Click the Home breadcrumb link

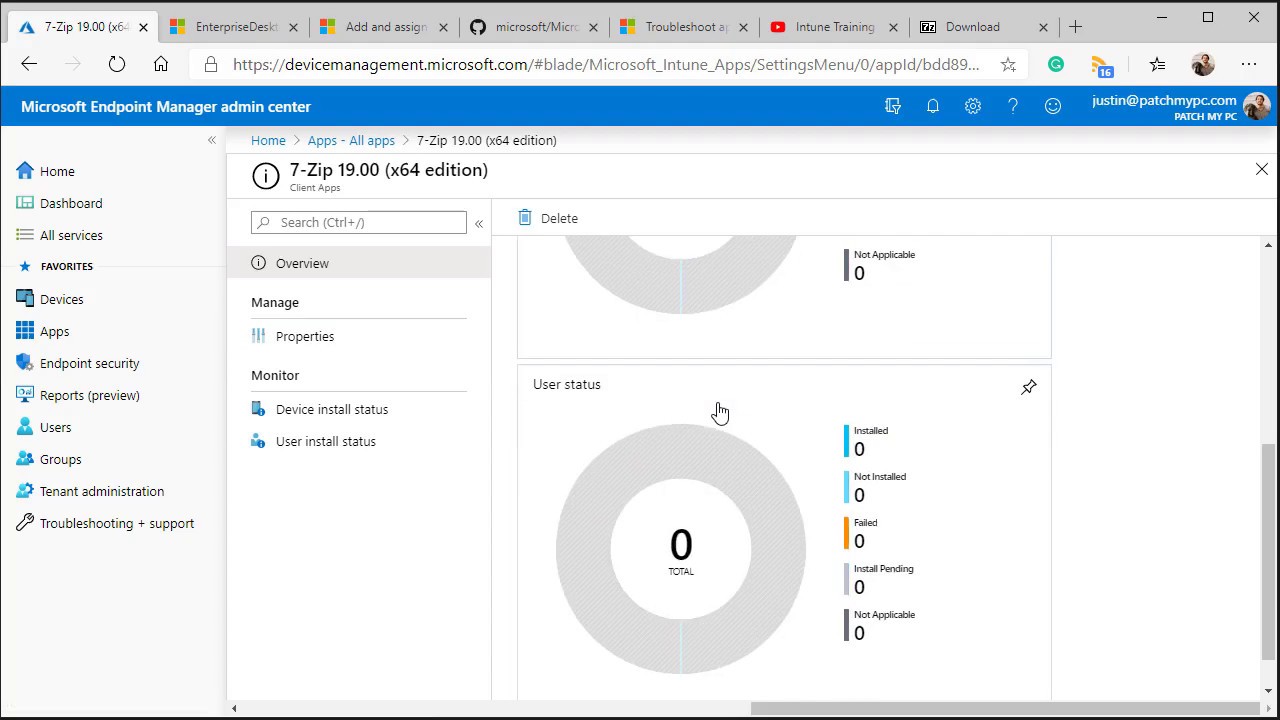click(x=268, y=140)
